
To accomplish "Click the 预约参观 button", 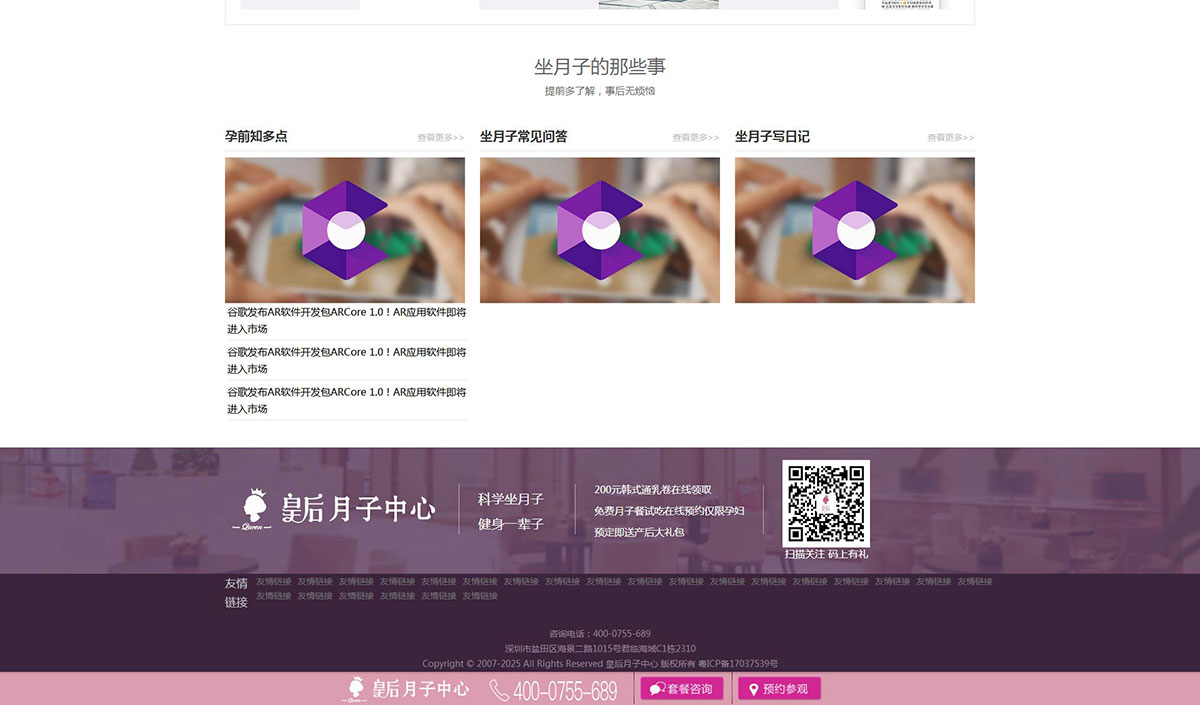I will [x=779, y=689].
